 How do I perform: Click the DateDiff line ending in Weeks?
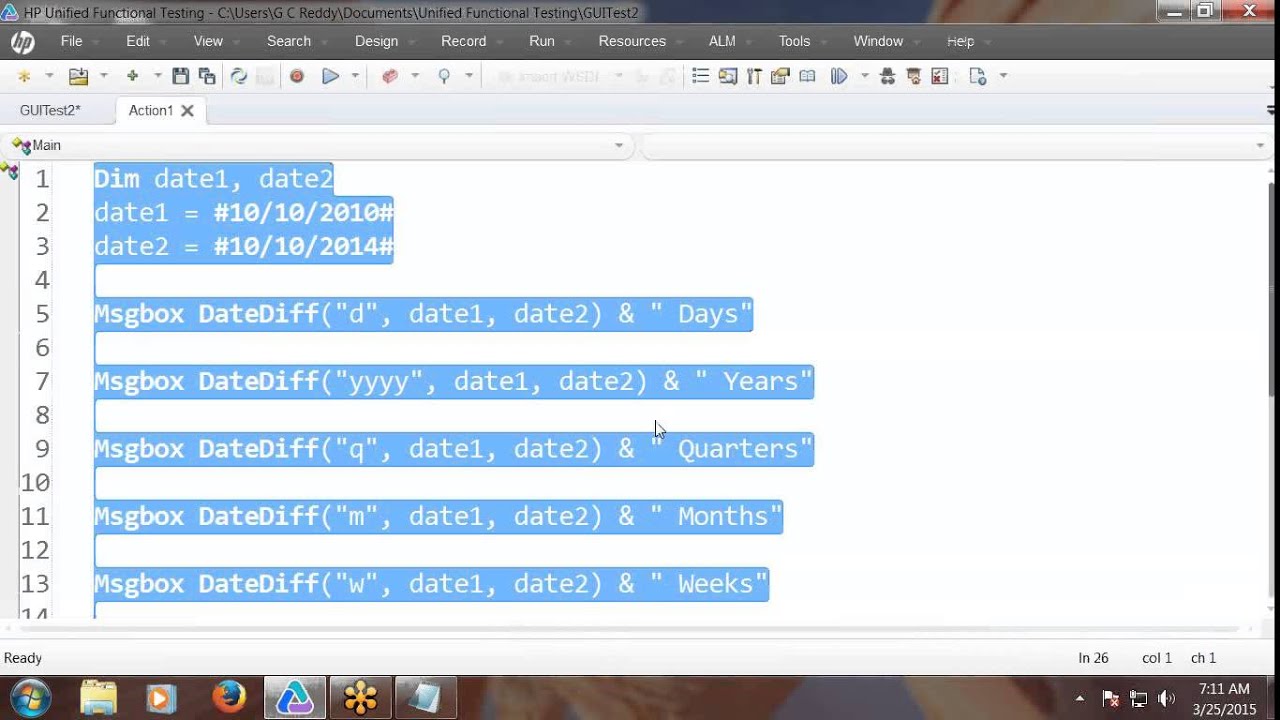coord(431,583)
